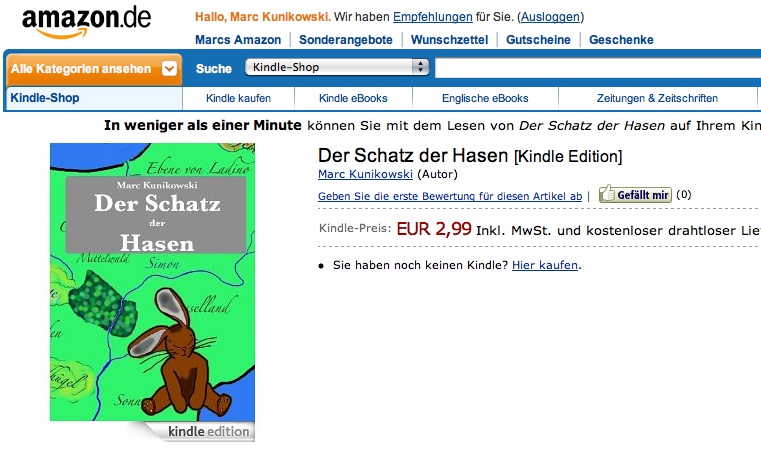Click the Ausloggen link
The height and width of the screenshot is (455, 761).
(x=550, y=17)
